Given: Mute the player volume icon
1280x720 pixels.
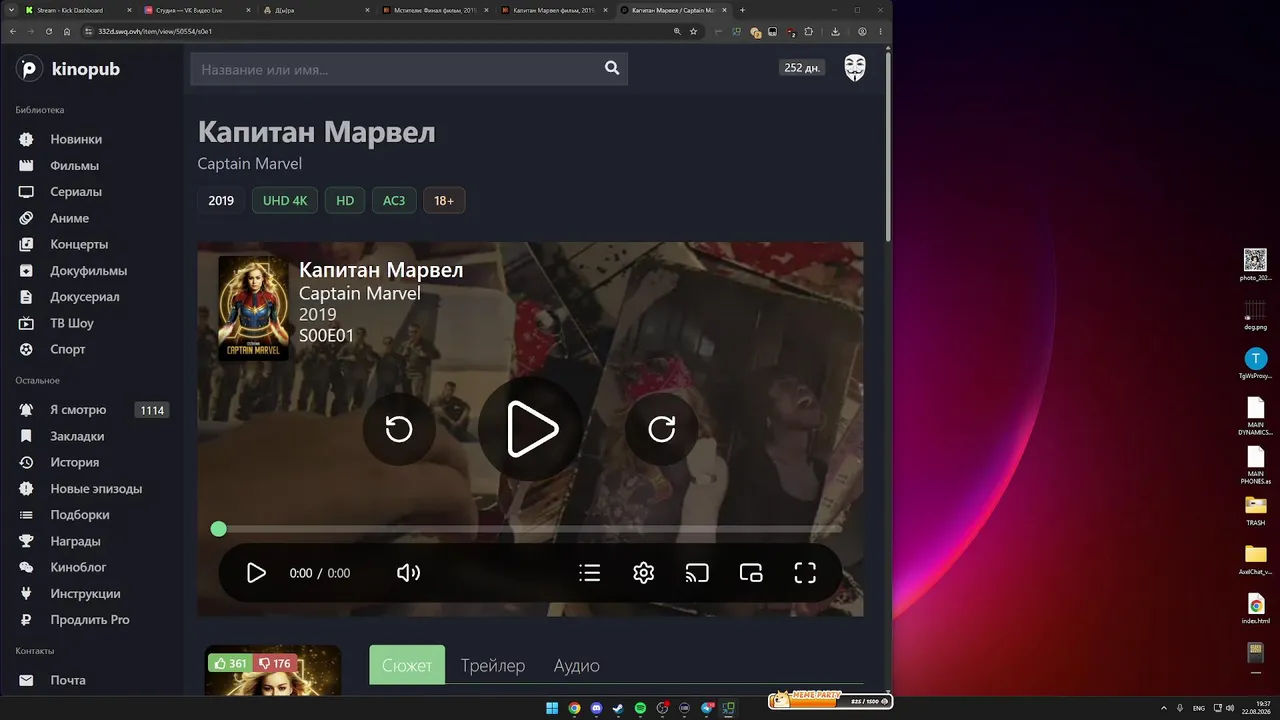Looking at the screenshot, I should click(408, 573).
